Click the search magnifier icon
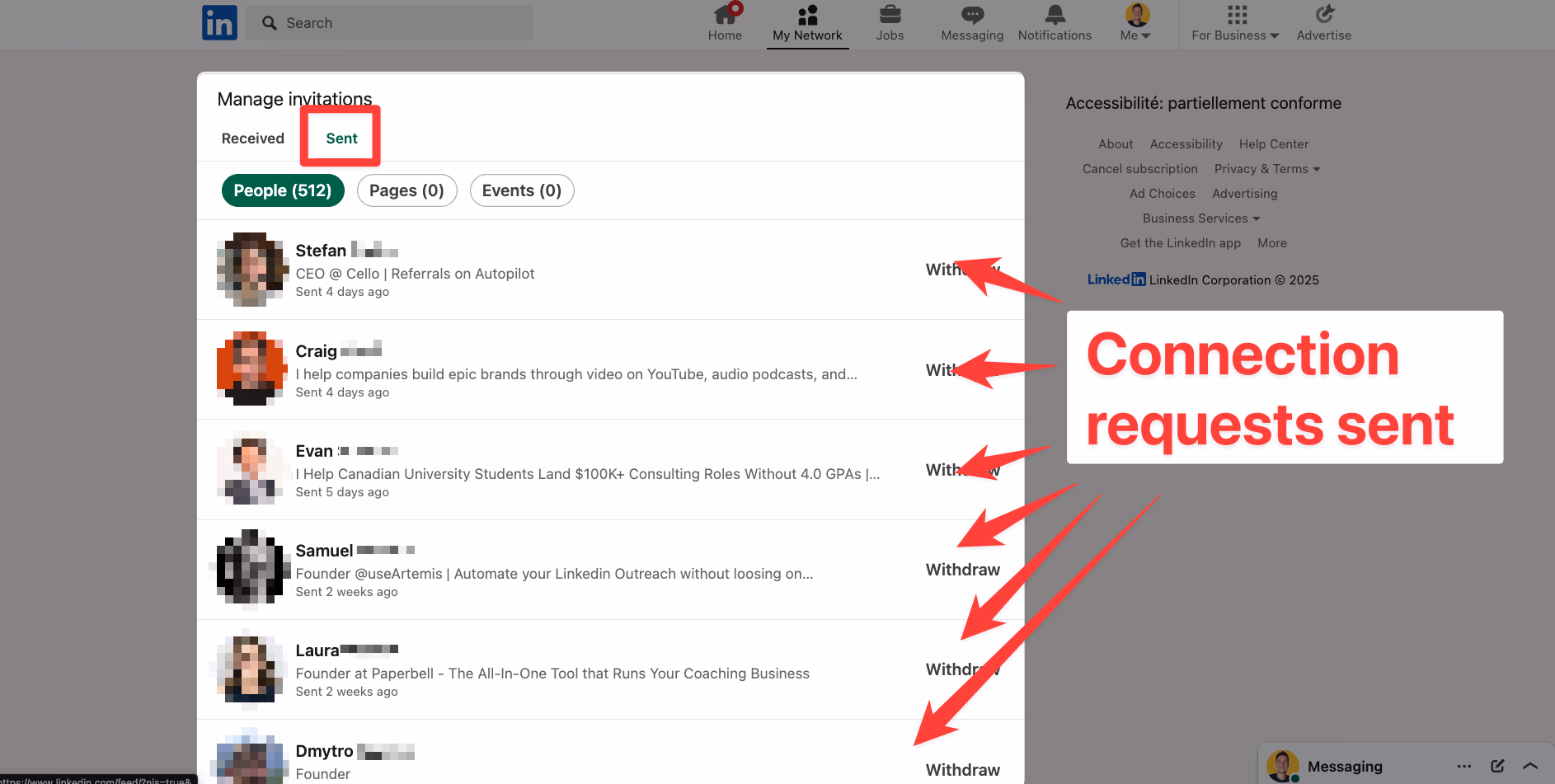The width and height of the screenshot is (1555, 784). [270, 23]
